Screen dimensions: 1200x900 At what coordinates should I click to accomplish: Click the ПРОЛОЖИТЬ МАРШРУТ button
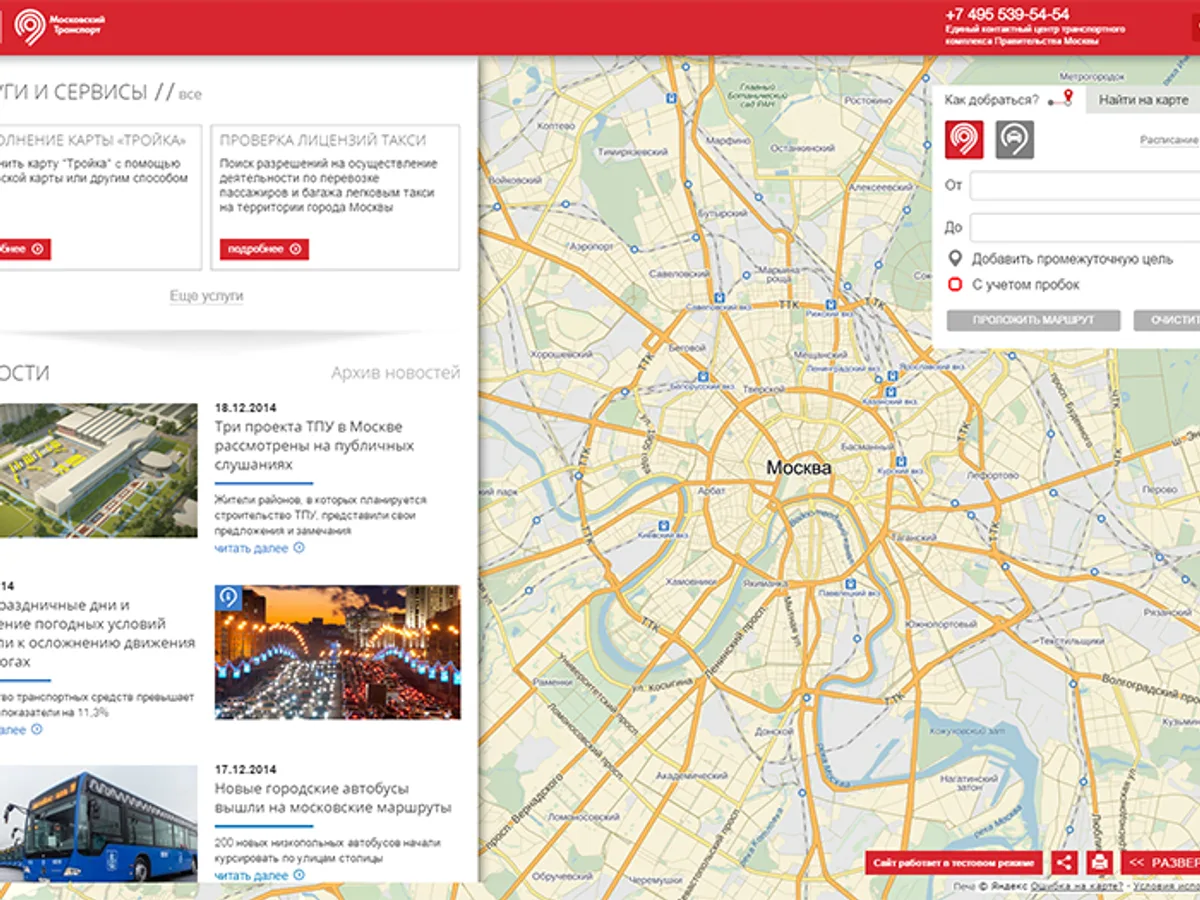pos(1035,320)
